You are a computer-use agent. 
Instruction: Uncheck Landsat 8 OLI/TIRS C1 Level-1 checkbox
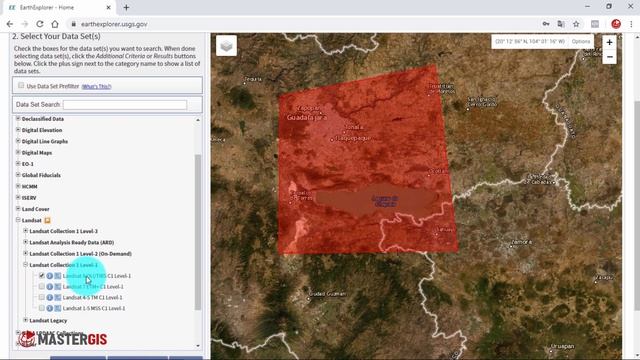pyautogui.click(x=42, y=276)
